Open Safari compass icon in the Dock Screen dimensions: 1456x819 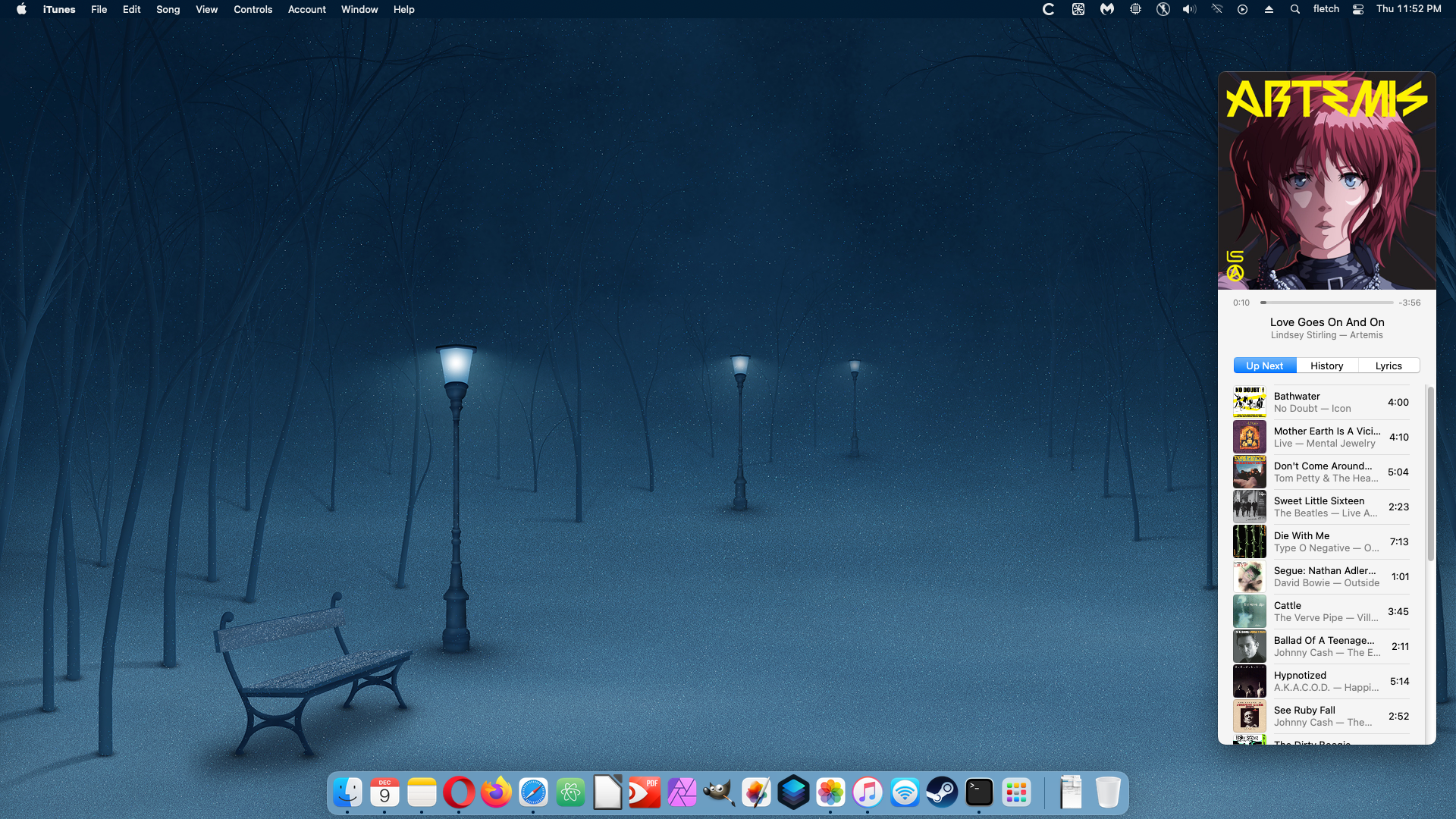533,793
